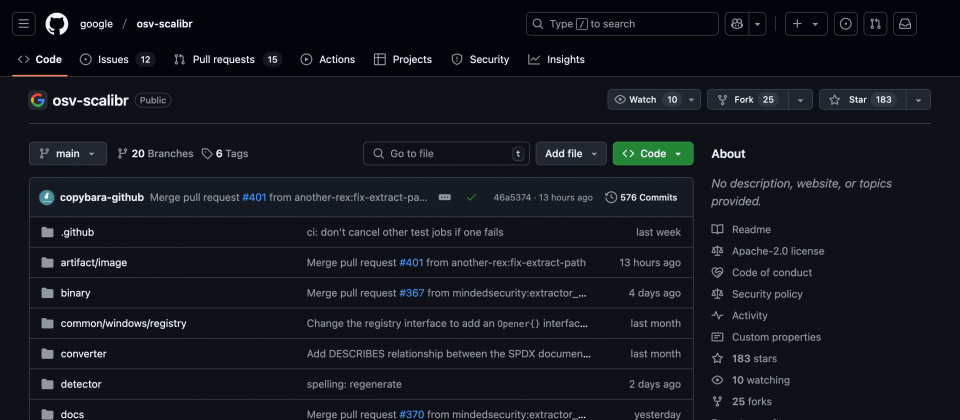
Task: Click the 183 stars star icon in About
Action: click(717, 358)
